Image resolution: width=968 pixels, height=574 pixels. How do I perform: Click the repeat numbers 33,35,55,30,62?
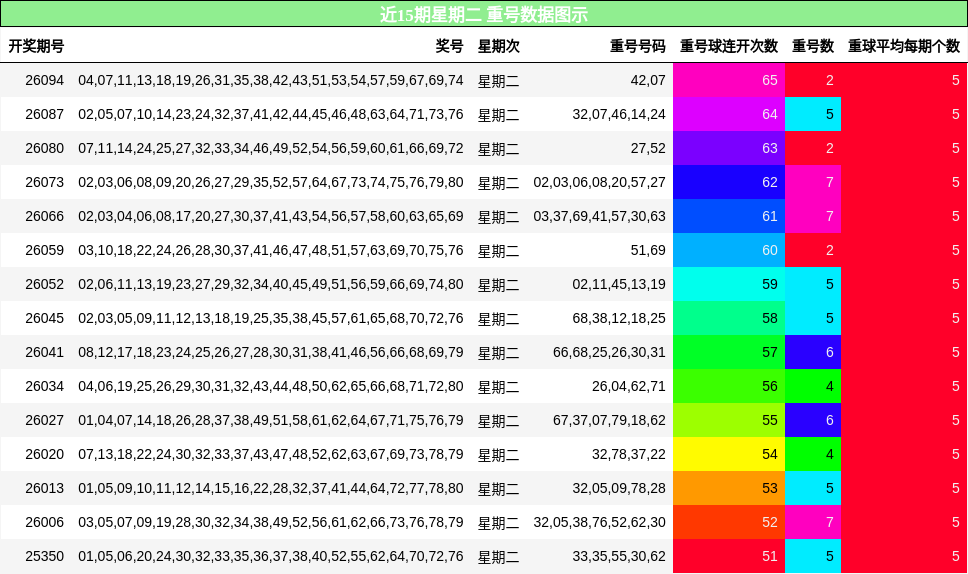click(619, 555)
